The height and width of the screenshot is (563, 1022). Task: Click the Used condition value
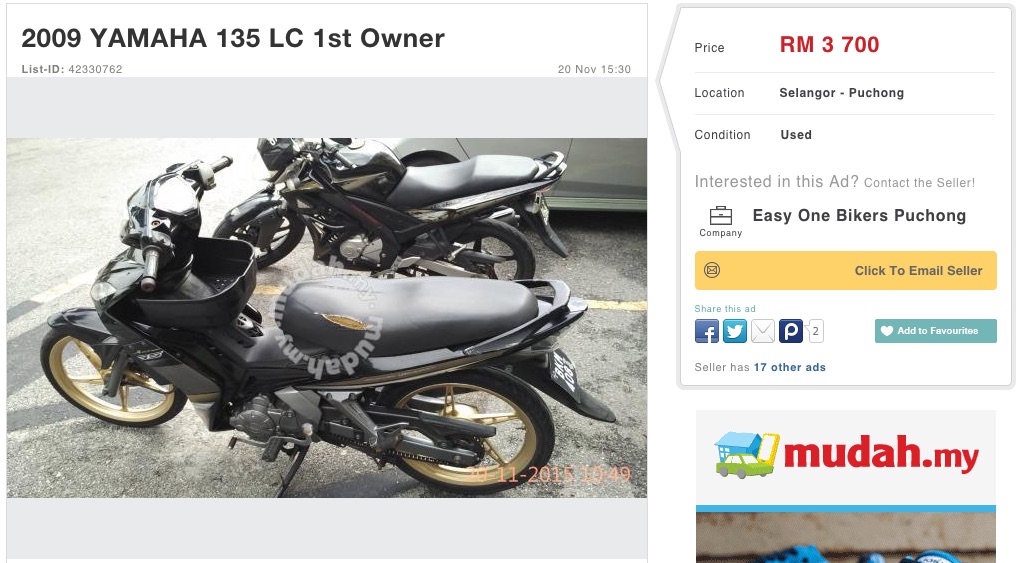coord(796,135)
